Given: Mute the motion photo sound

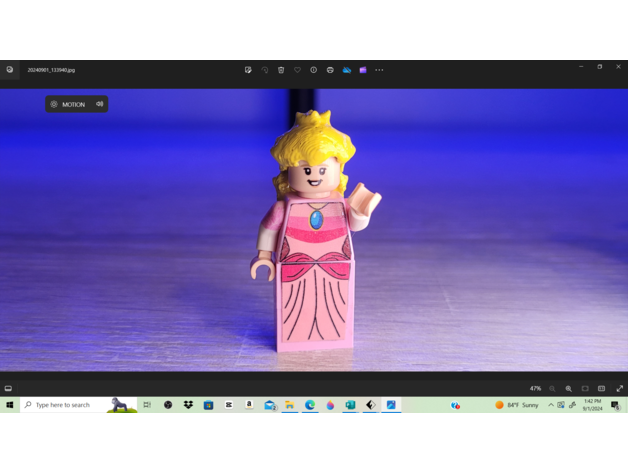Looking at the screenshot, I should coord(99,104).
